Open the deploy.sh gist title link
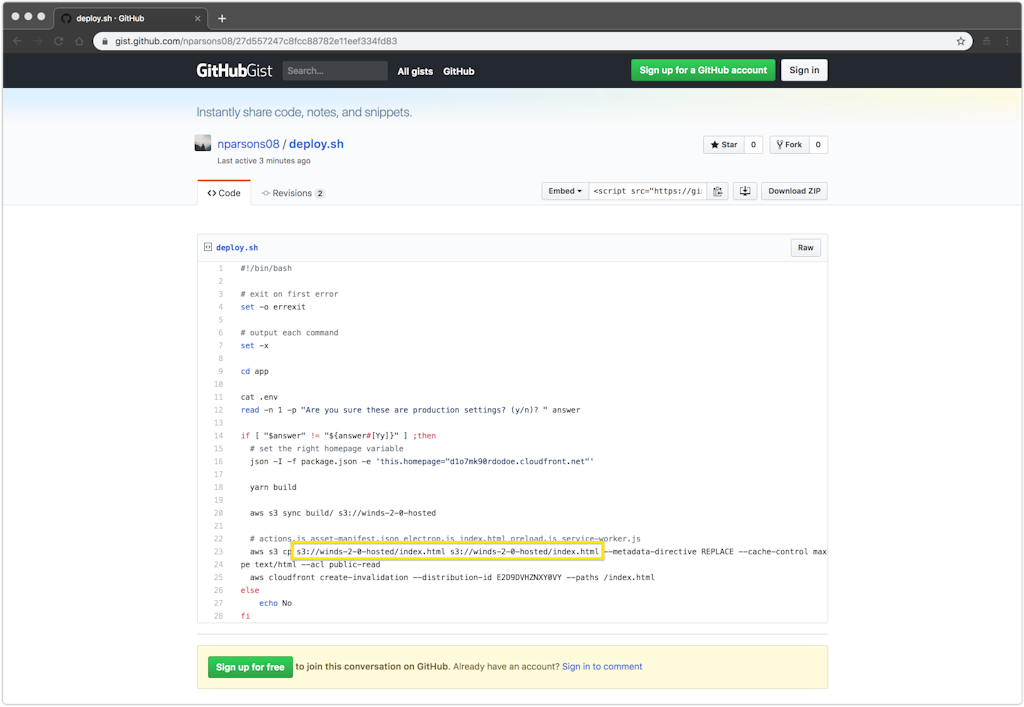The image size is (1024, 707). coord(316,144)
